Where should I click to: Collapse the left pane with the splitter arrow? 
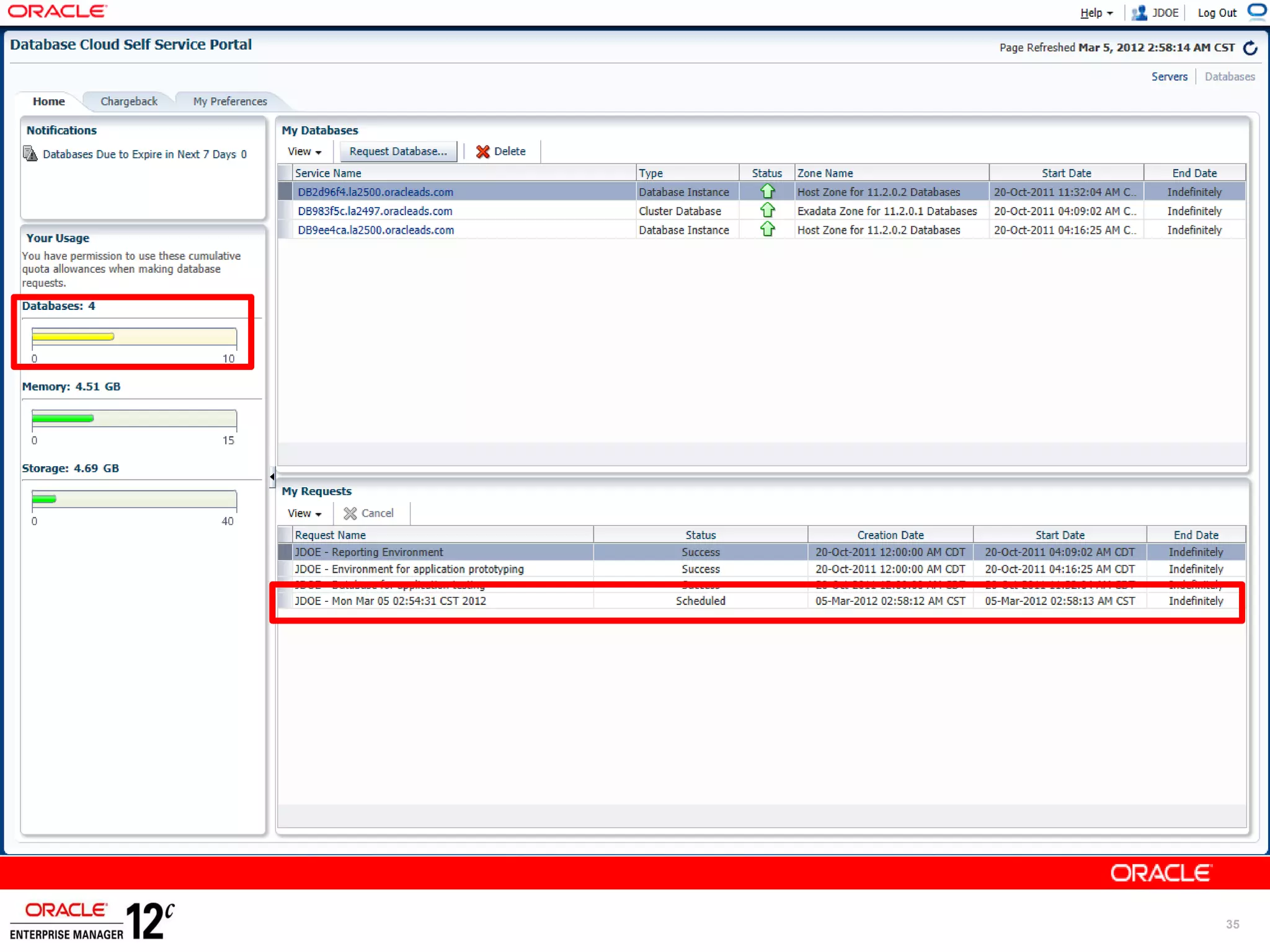point(272,477)
